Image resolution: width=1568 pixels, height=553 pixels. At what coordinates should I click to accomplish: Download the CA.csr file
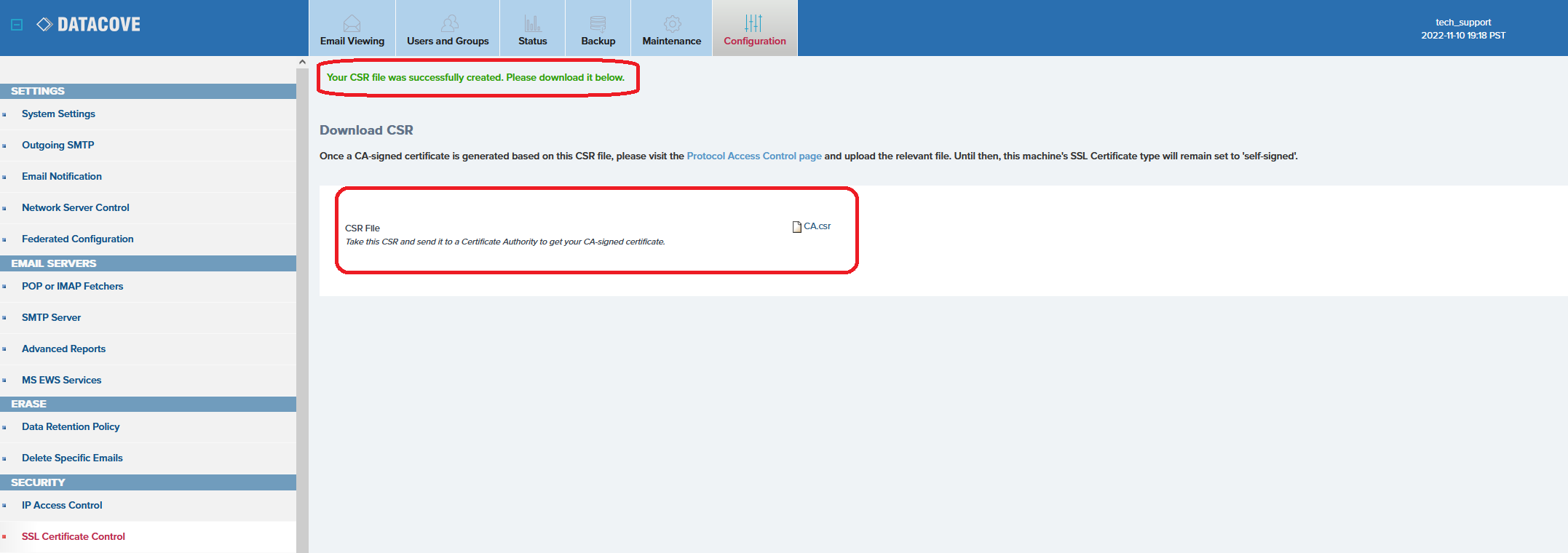[x=817, y=226]
